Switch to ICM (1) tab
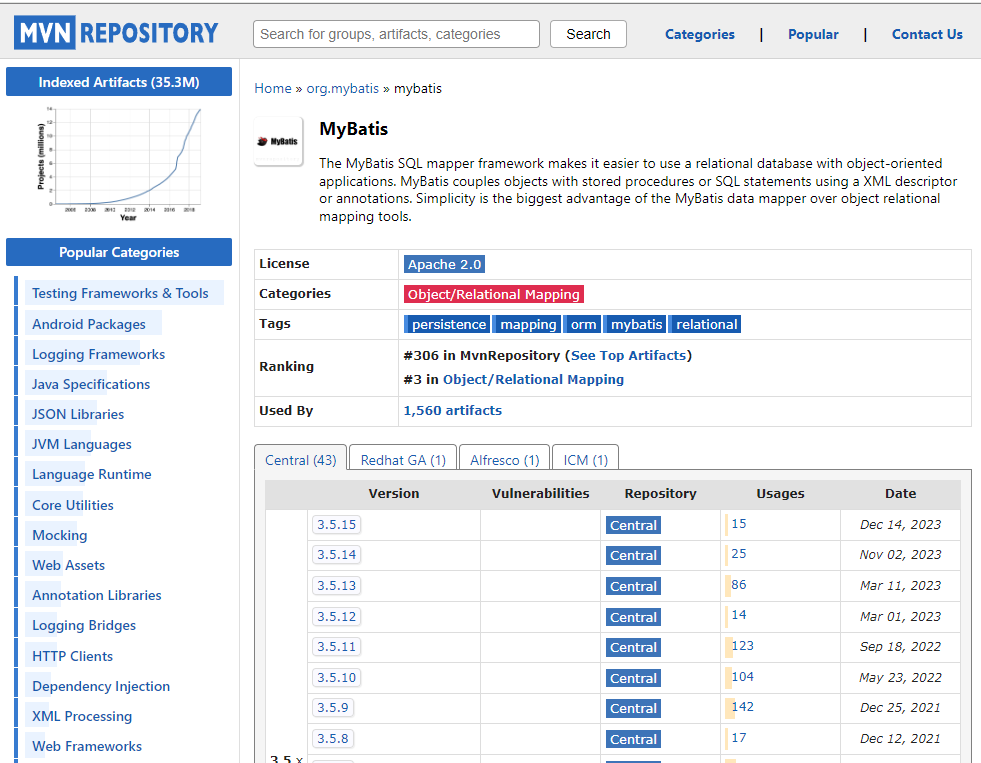Screen dimensions: 981x763 click(x=586, y=460)
